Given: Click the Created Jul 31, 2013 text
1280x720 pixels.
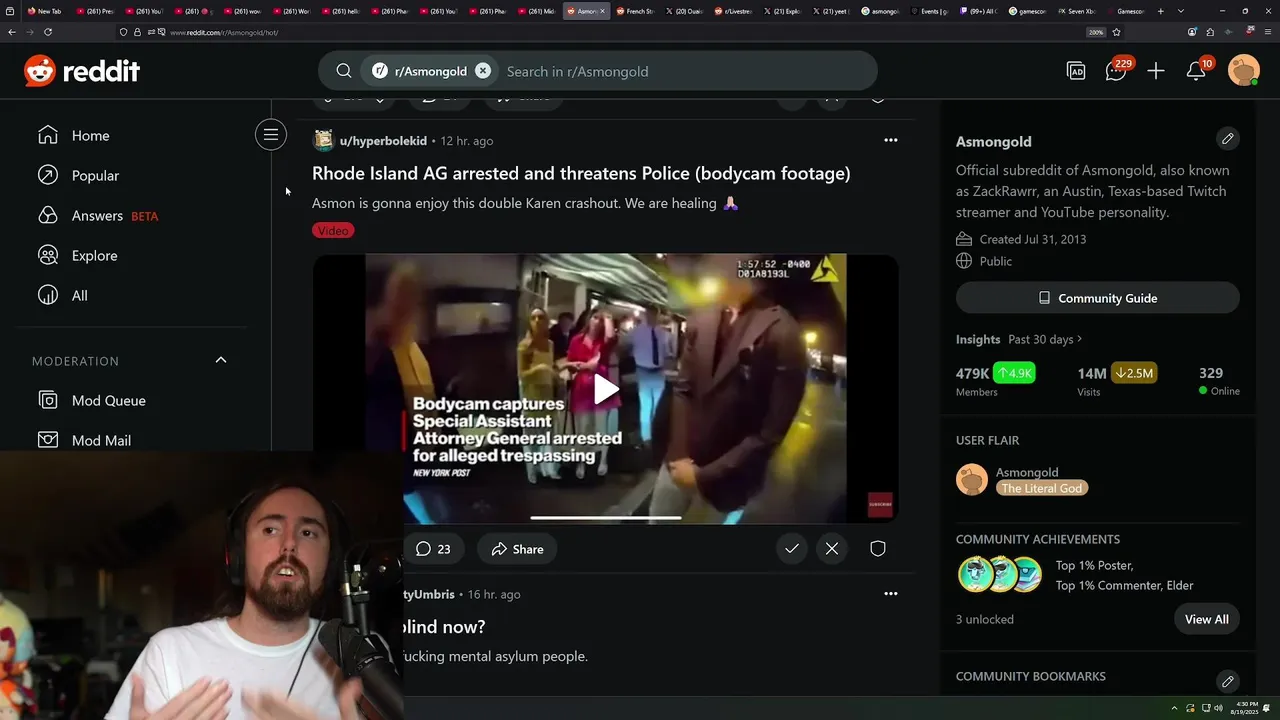Looking at the screenshot, I should point(1033,239).
